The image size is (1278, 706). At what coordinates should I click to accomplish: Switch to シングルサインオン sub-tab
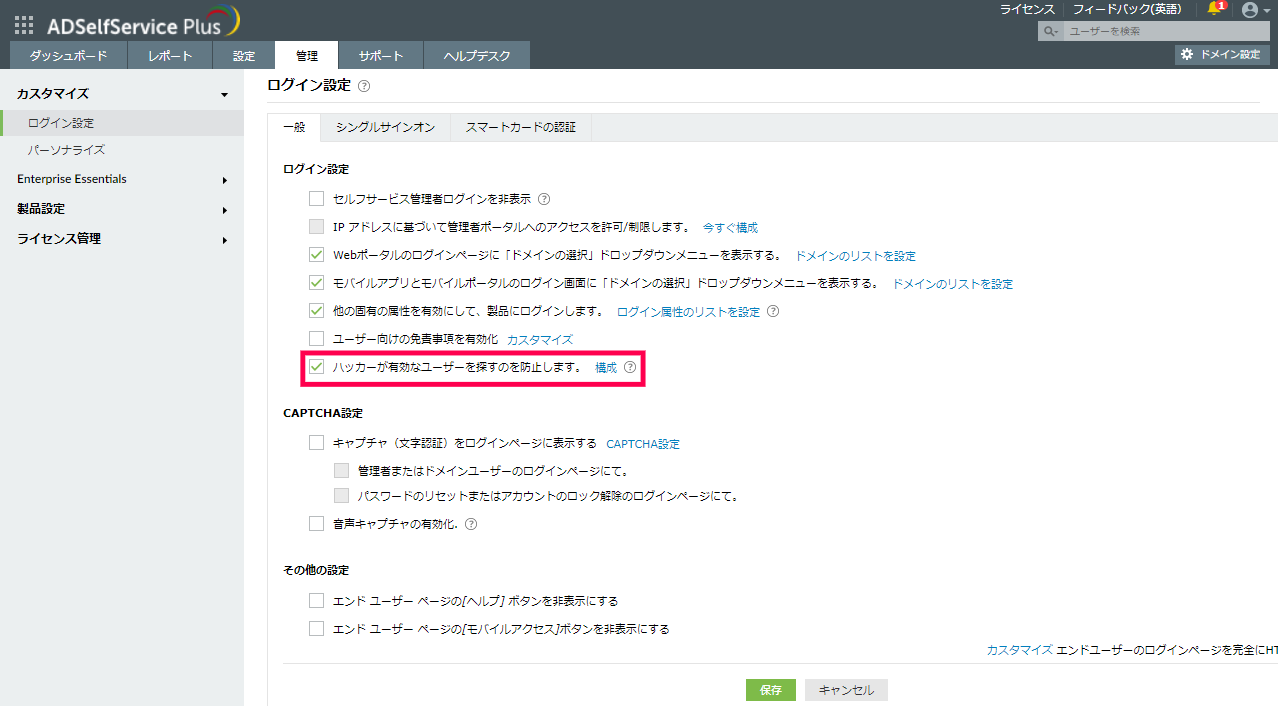385,127
